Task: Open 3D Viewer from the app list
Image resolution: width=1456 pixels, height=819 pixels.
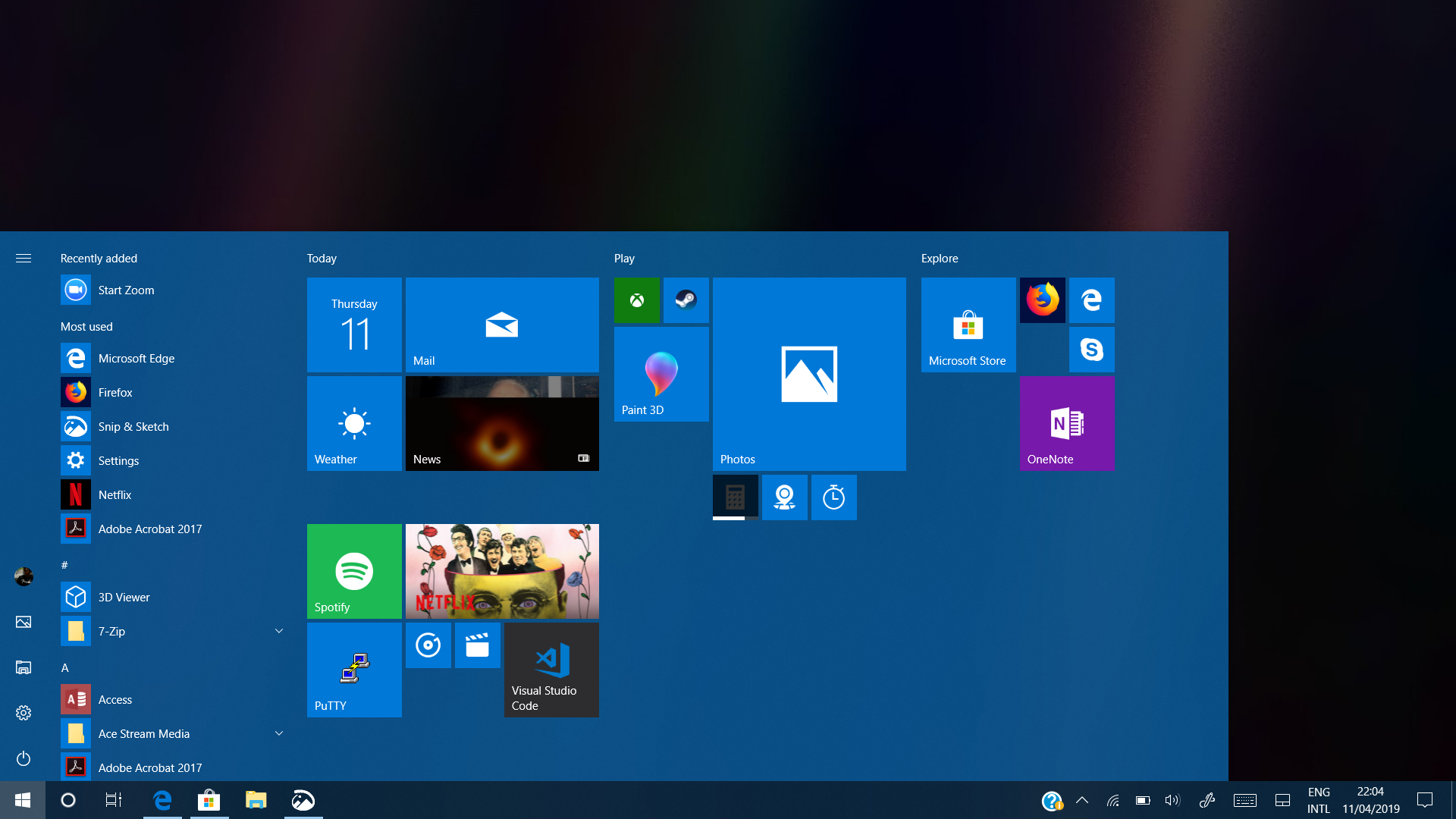Action: tap(174, 597)
